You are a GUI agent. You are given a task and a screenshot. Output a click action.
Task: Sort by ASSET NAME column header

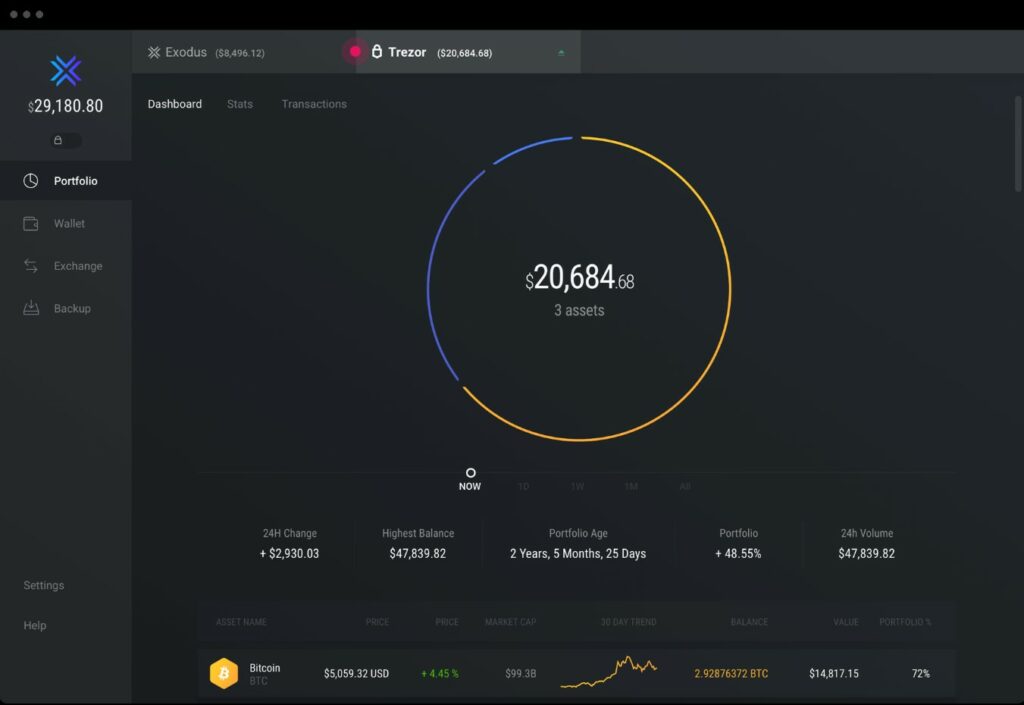click(x=241, y=622)
